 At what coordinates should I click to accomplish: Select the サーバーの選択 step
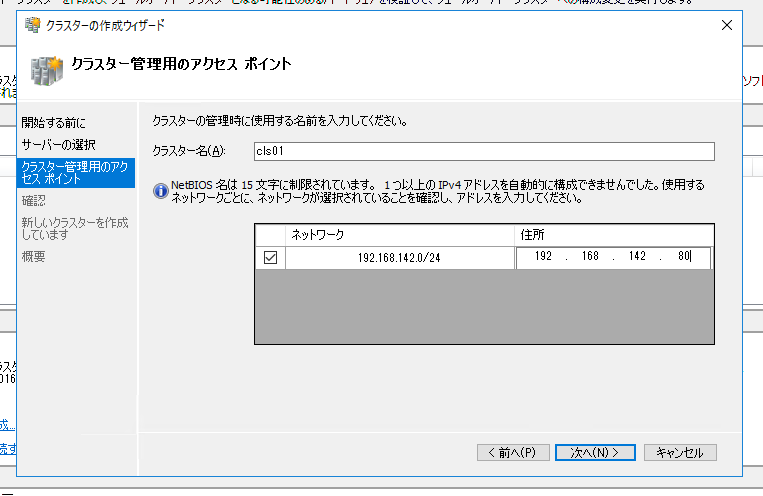(58, 145)
